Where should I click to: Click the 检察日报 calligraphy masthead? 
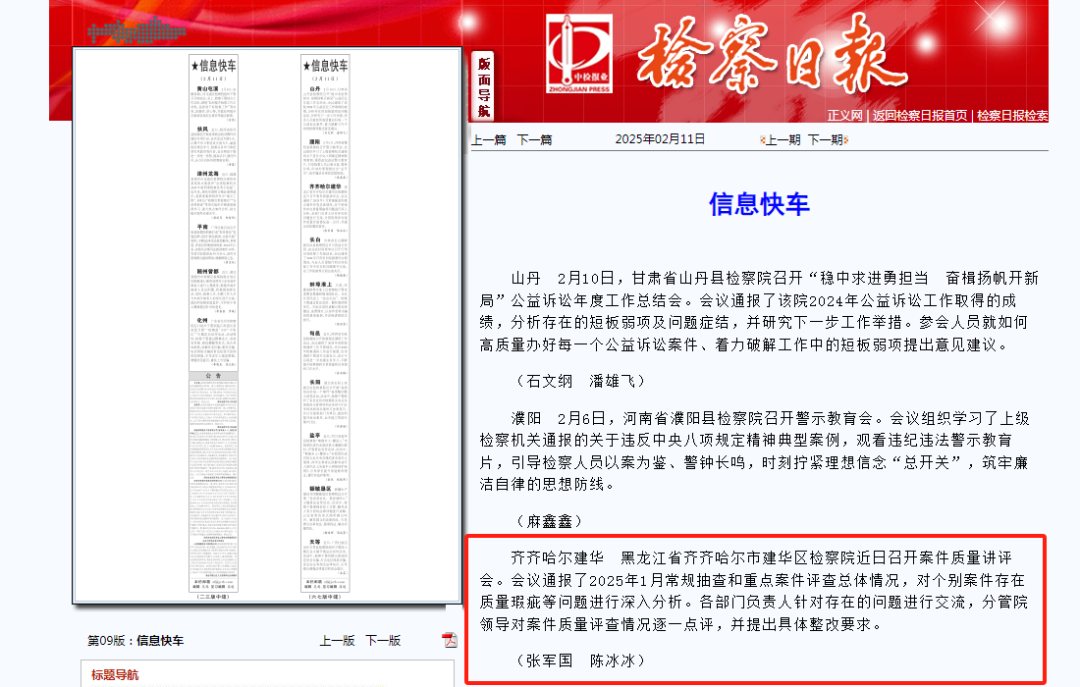click(x=771, y=55)
